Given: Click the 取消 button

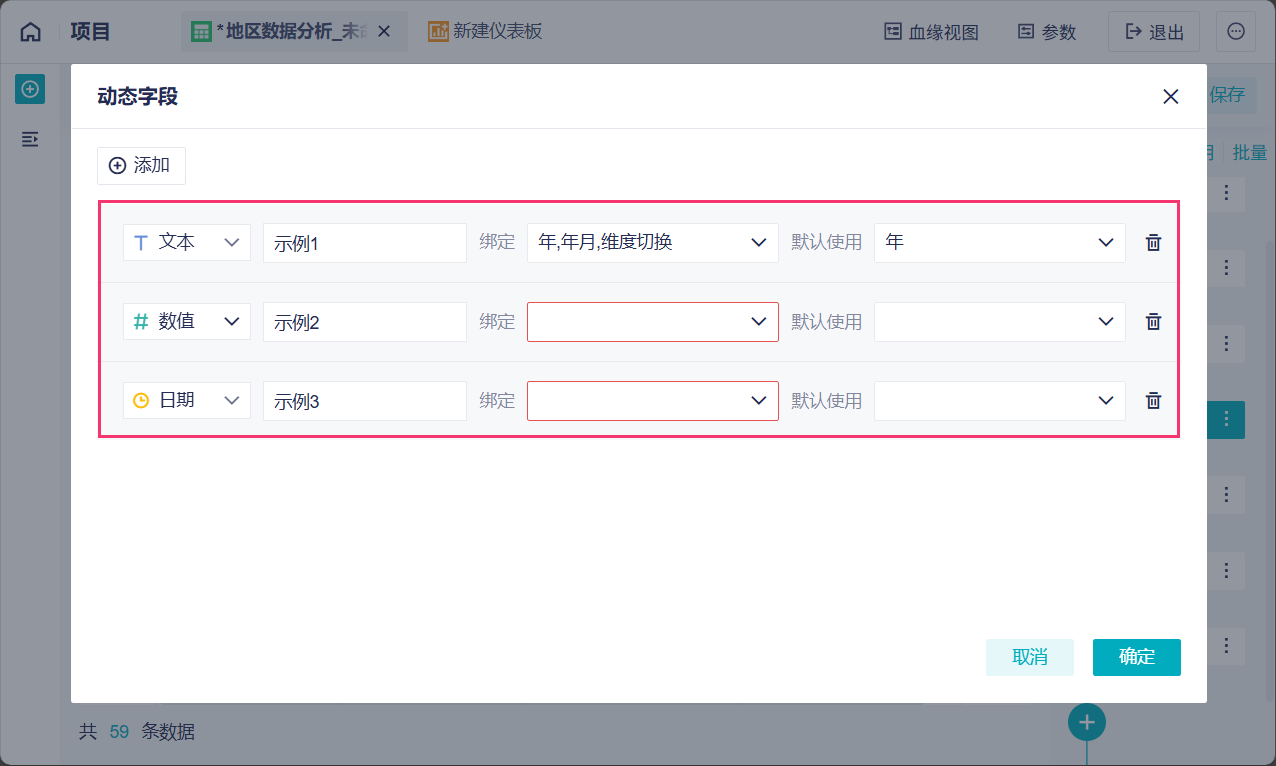Looking at the screenshot, I should (1030, 657).
